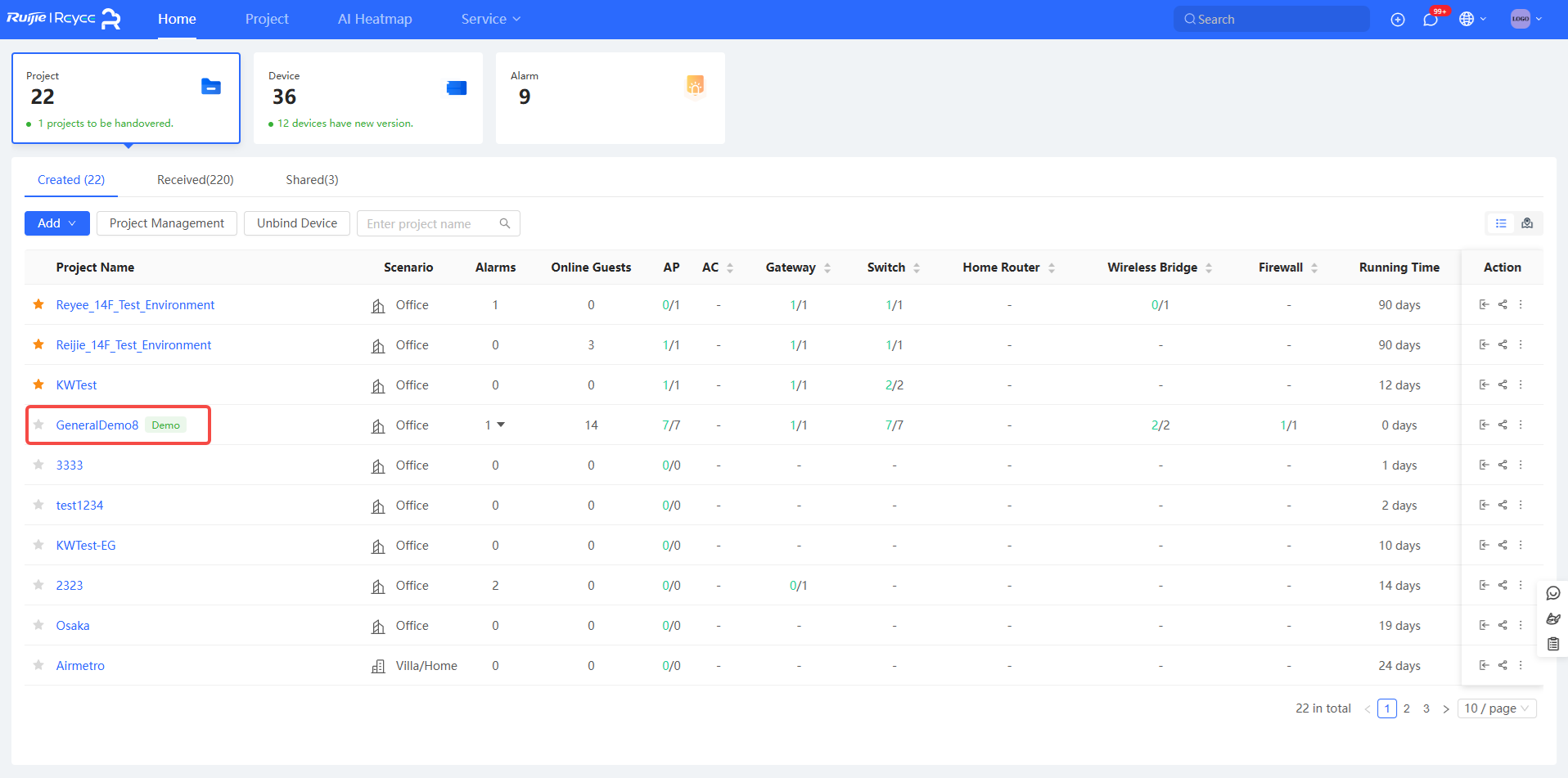This screenshot has height=778, width=1568.
Task: Star the Osaka project as favorite
Action: (x=38, y=625)
